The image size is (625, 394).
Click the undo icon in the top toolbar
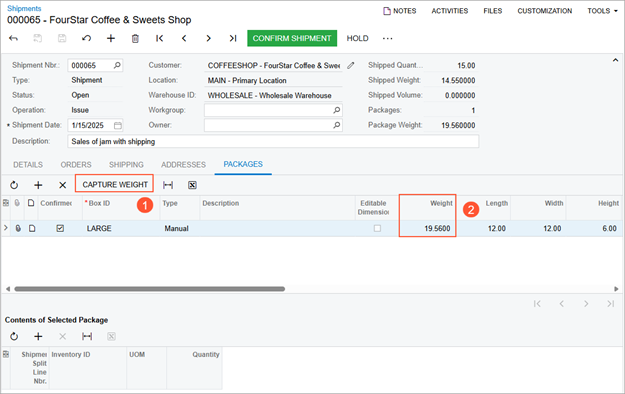point(86,38)
